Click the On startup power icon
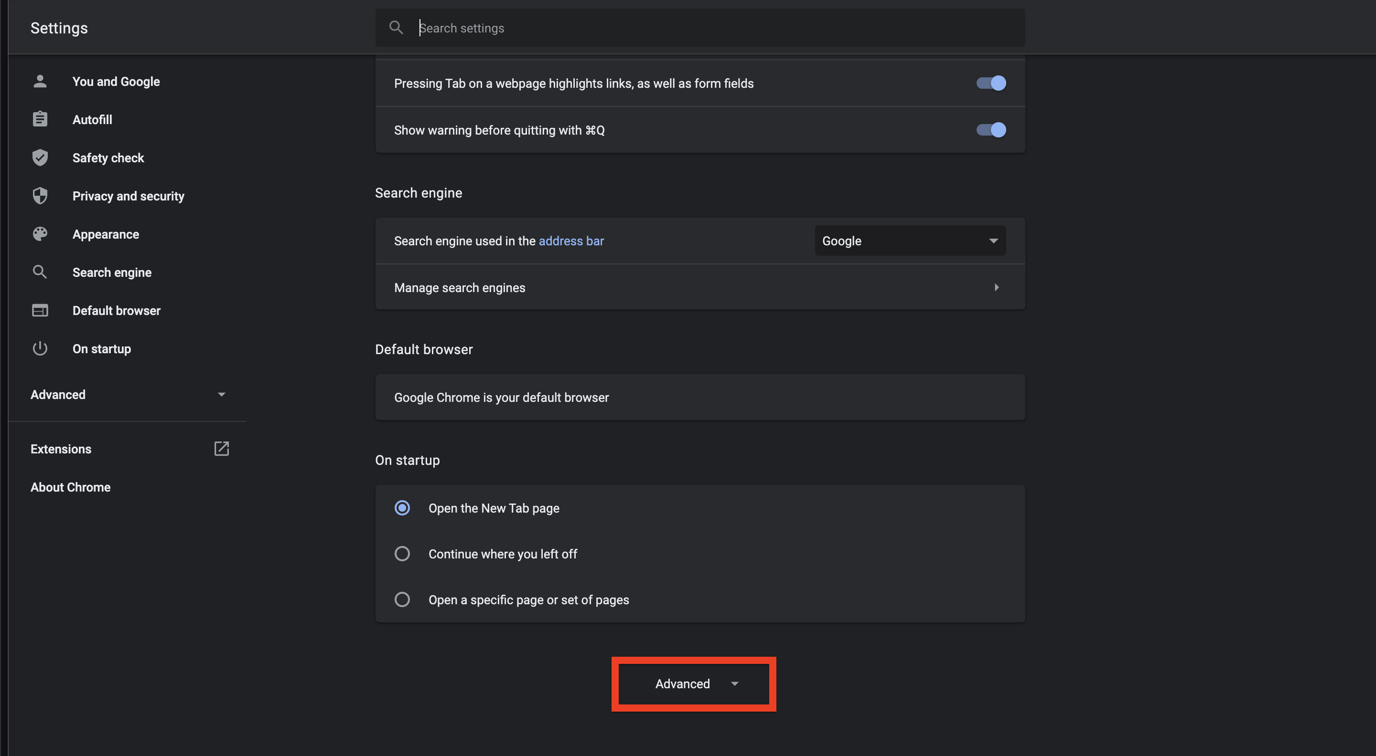Screen dimensions: 1376x756 click(x=40, y=348)
